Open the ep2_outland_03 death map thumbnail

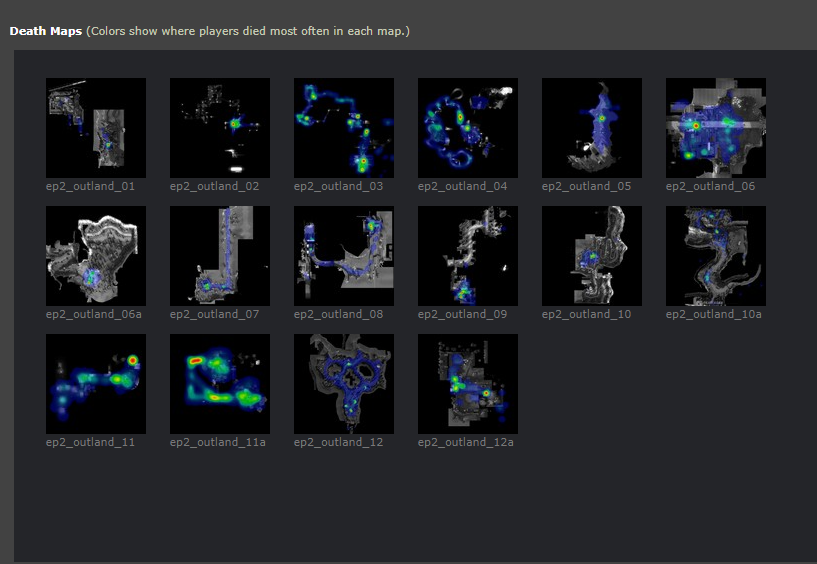pos(344,128)
